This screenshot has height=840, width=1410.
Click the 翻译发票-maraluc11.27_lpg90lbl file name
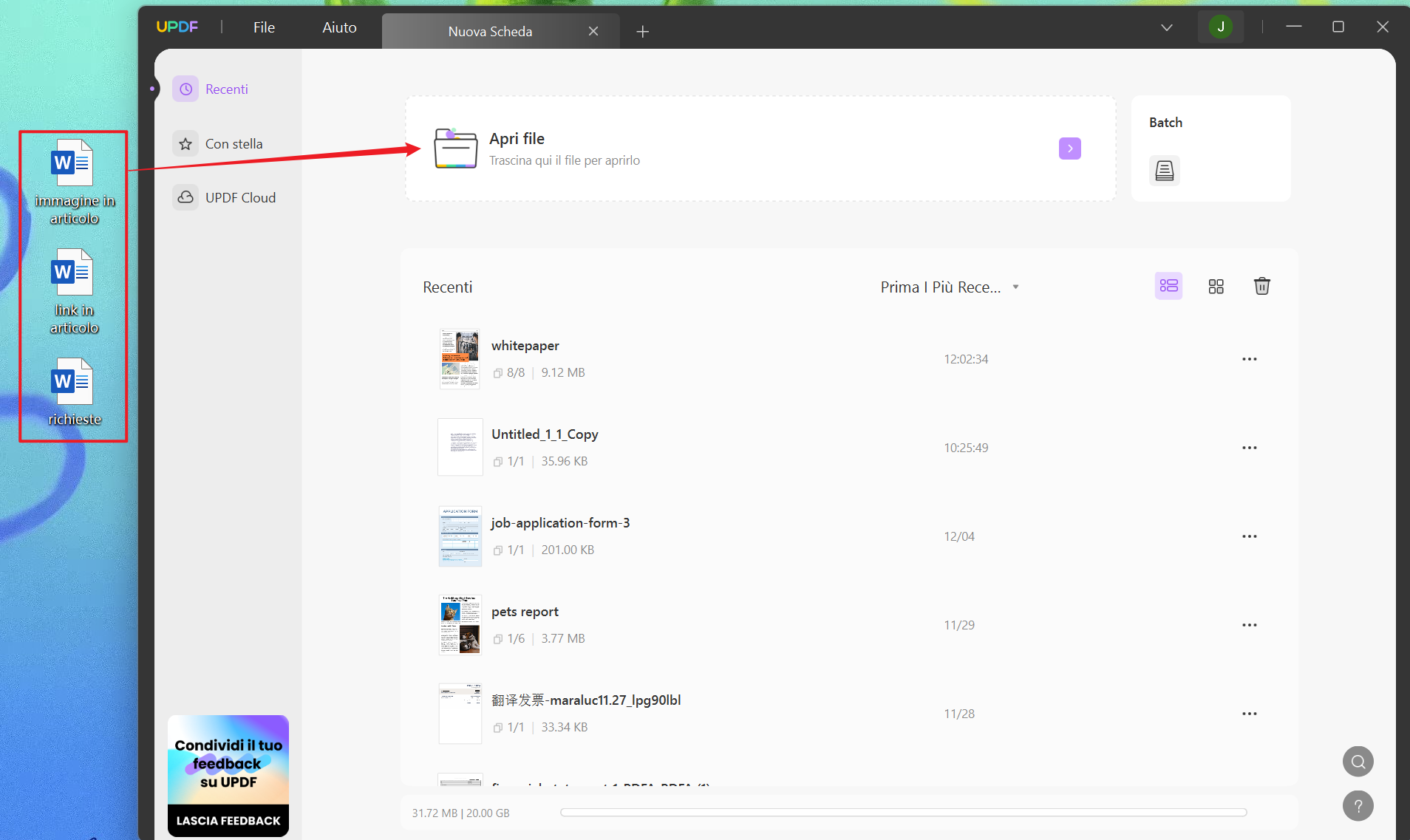(586, 700)
